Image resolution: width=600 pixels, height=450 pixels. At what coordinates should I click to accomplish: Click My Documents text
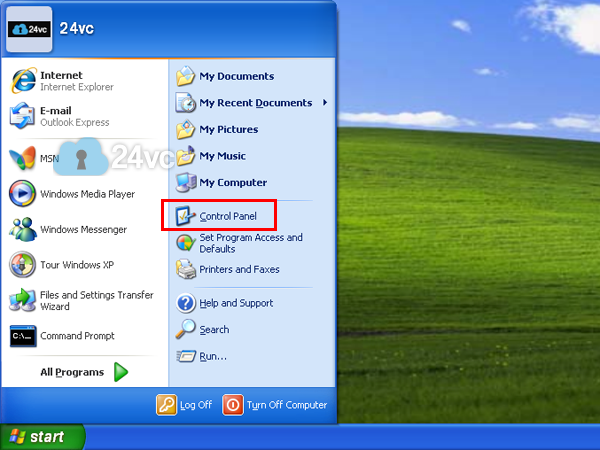[236, 76]
